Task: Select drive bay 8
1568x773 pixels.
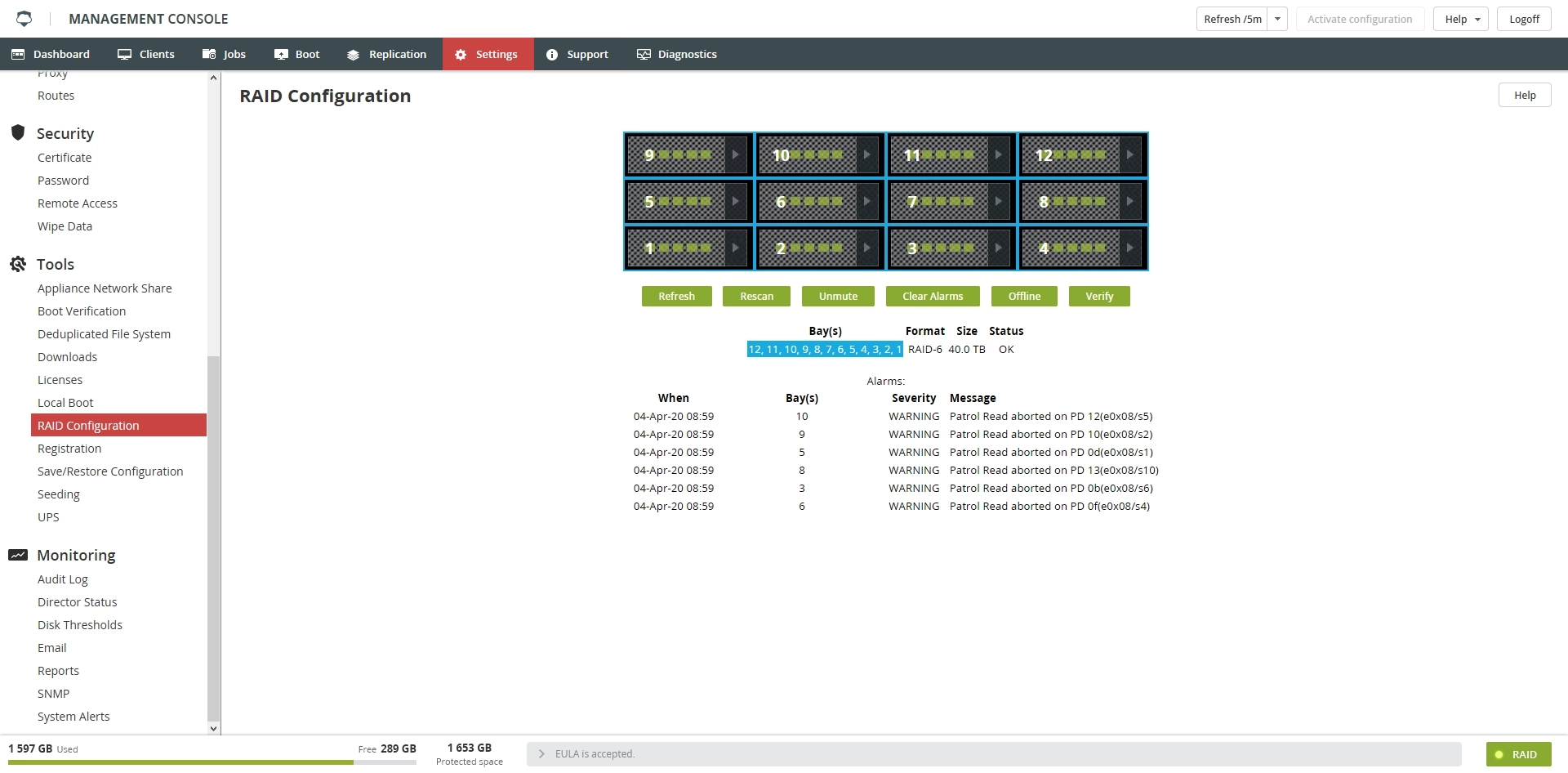Action: [x=1083, y=201]
